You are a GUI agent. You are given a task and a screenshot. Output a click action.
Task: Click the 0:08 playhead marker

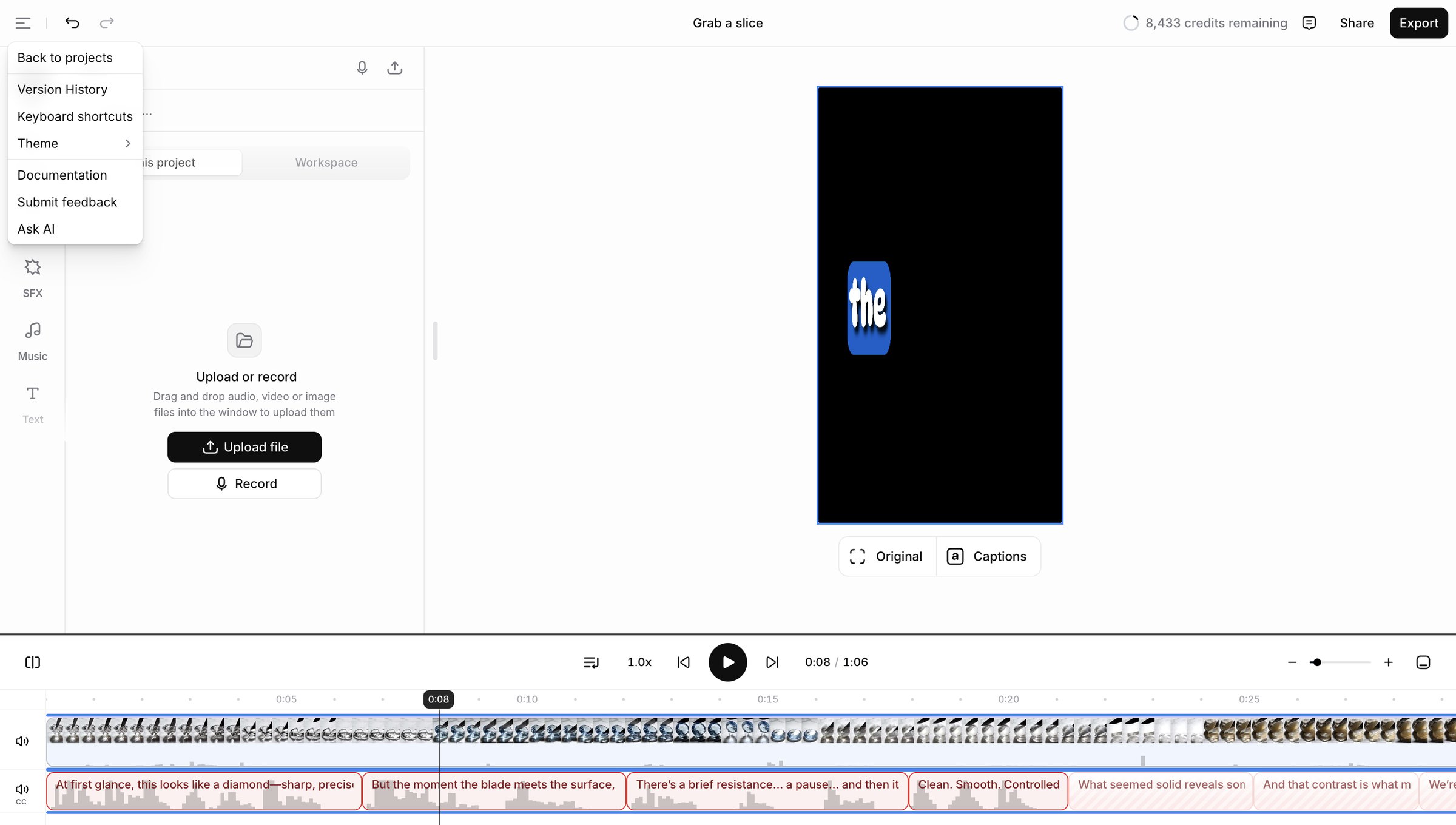439,699
